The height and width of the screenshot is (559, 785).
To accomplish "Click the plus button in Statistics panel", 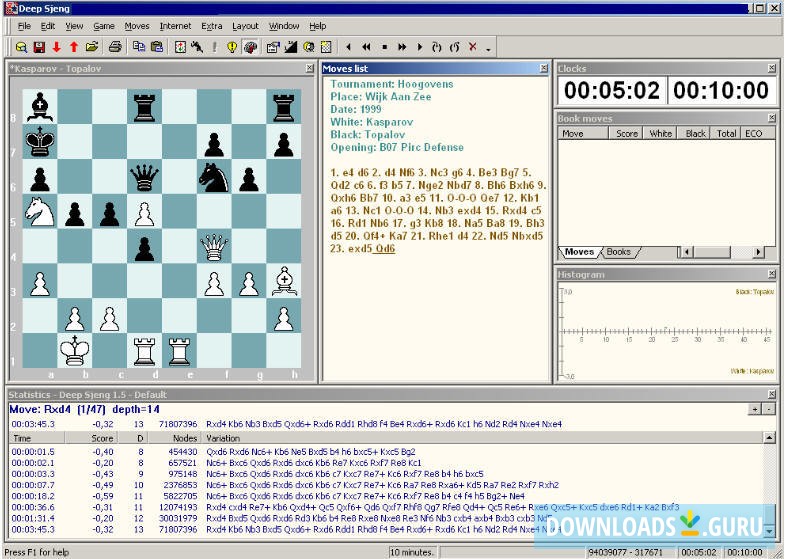I will point(754,409).
